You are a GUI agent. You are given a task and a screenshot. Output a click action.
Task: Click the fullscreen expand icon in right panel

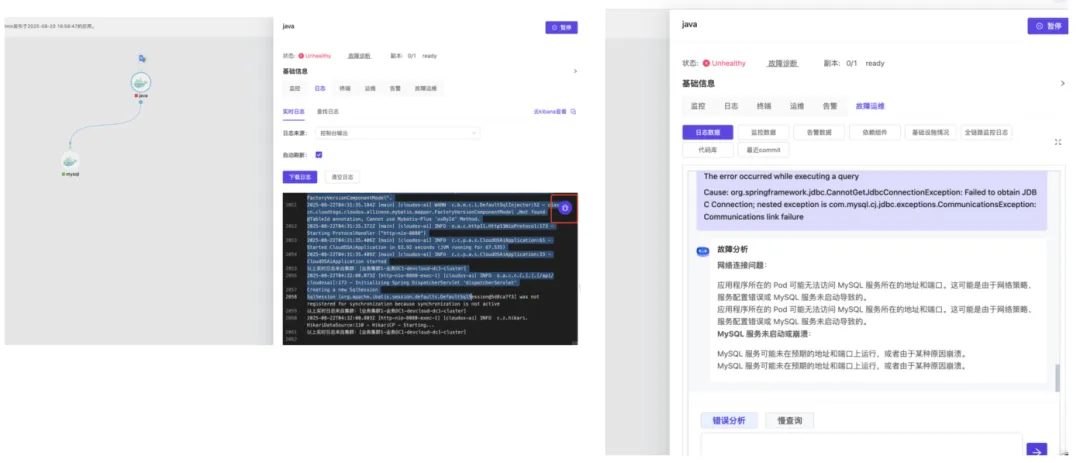pyautogui.click(x=1058, y=141)
